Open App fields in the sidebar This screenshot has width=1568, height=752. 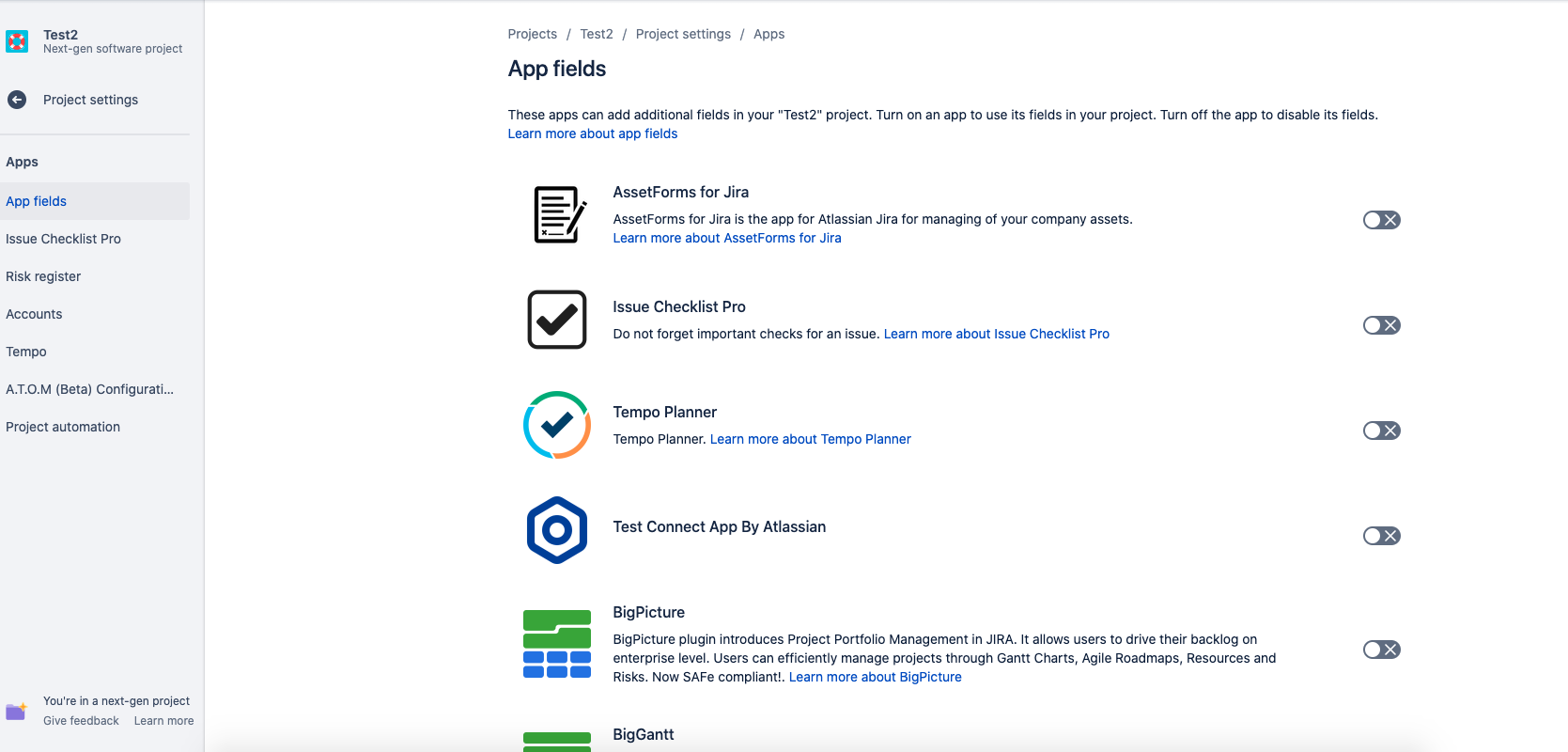[x=95, y=201]
